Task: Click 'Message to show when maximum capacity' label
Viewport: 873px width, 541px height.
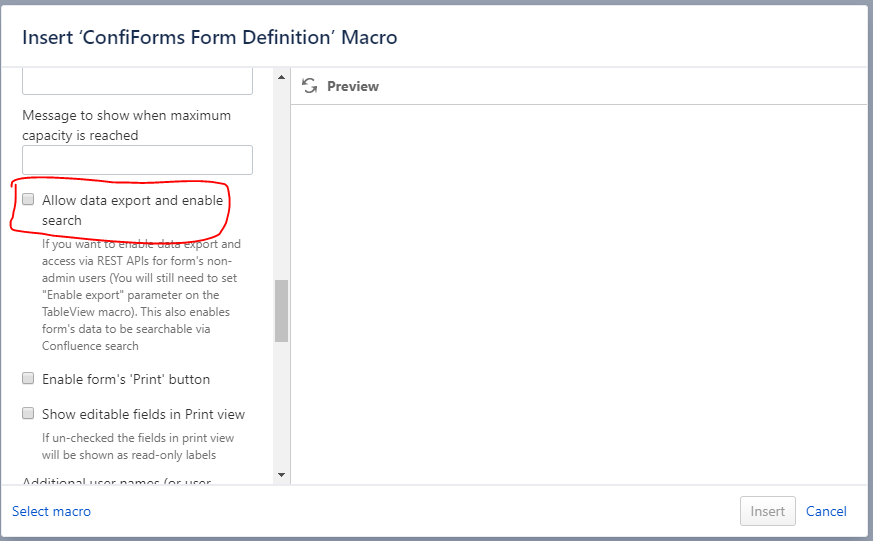Action: point(126,125)
